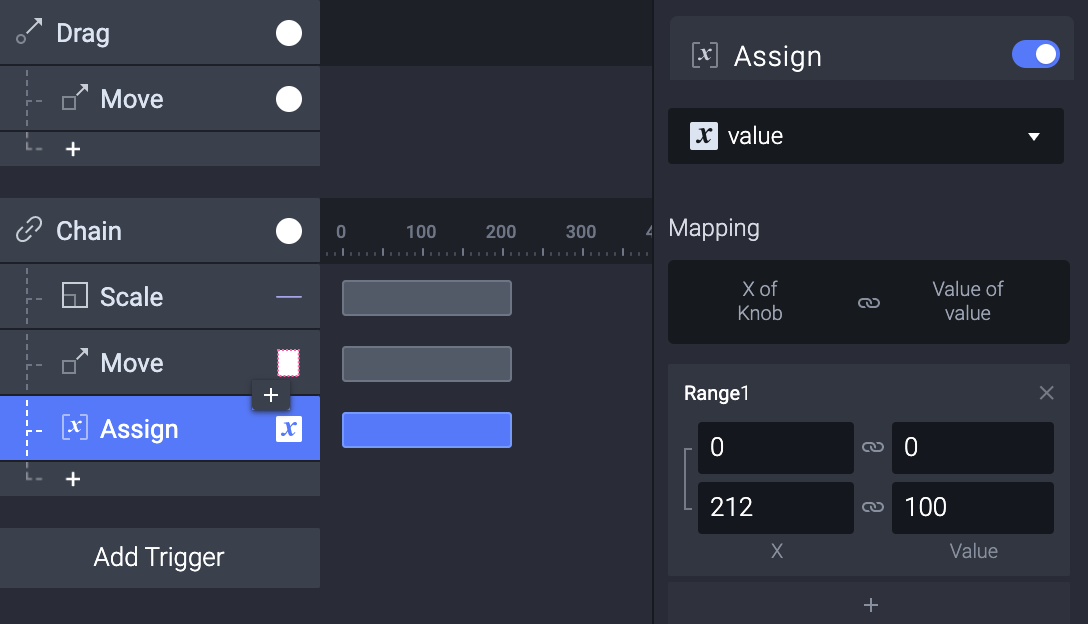1088x624 pixels.
Task: Click the Drag trigger arrow icon
Action: tap(29, 33)
